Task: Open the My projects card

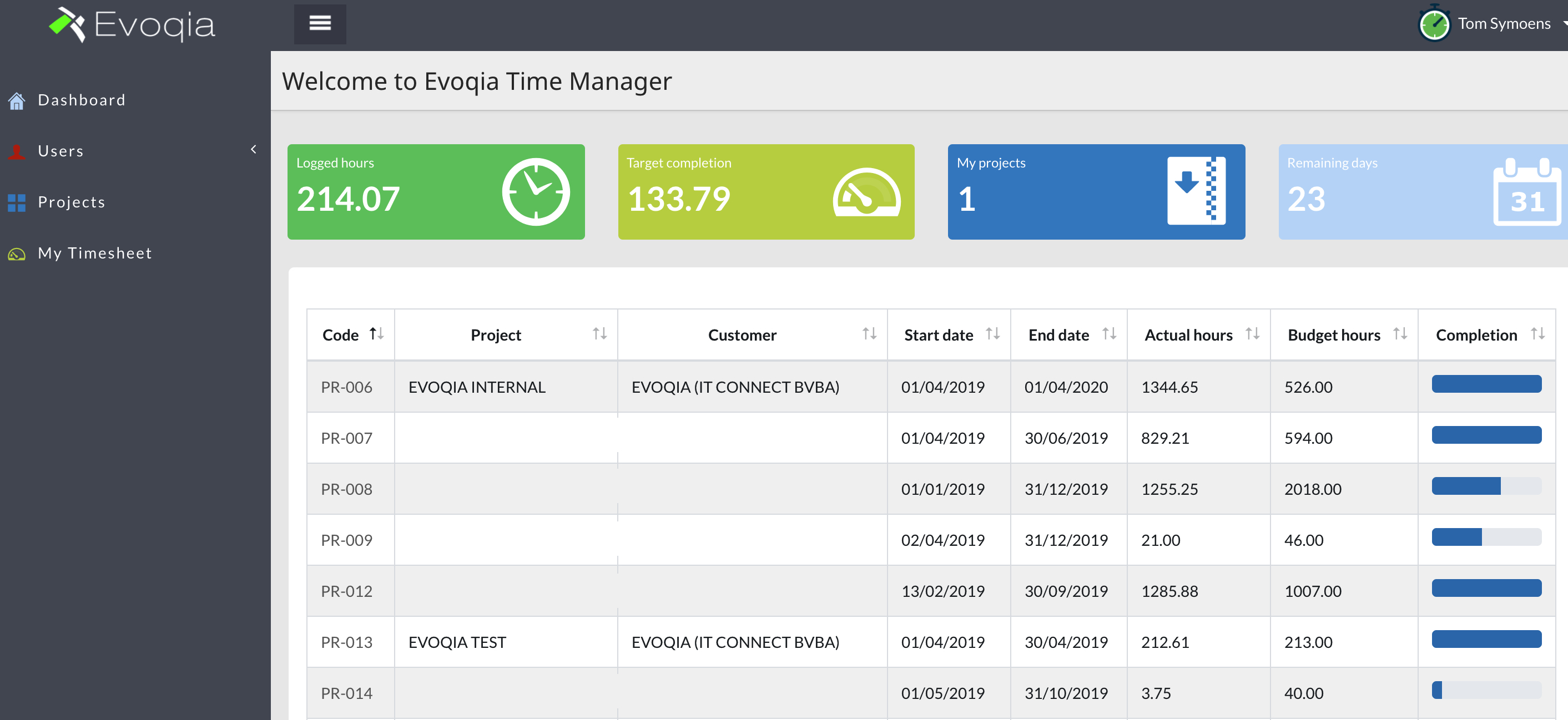Action: click(1096, 191)
